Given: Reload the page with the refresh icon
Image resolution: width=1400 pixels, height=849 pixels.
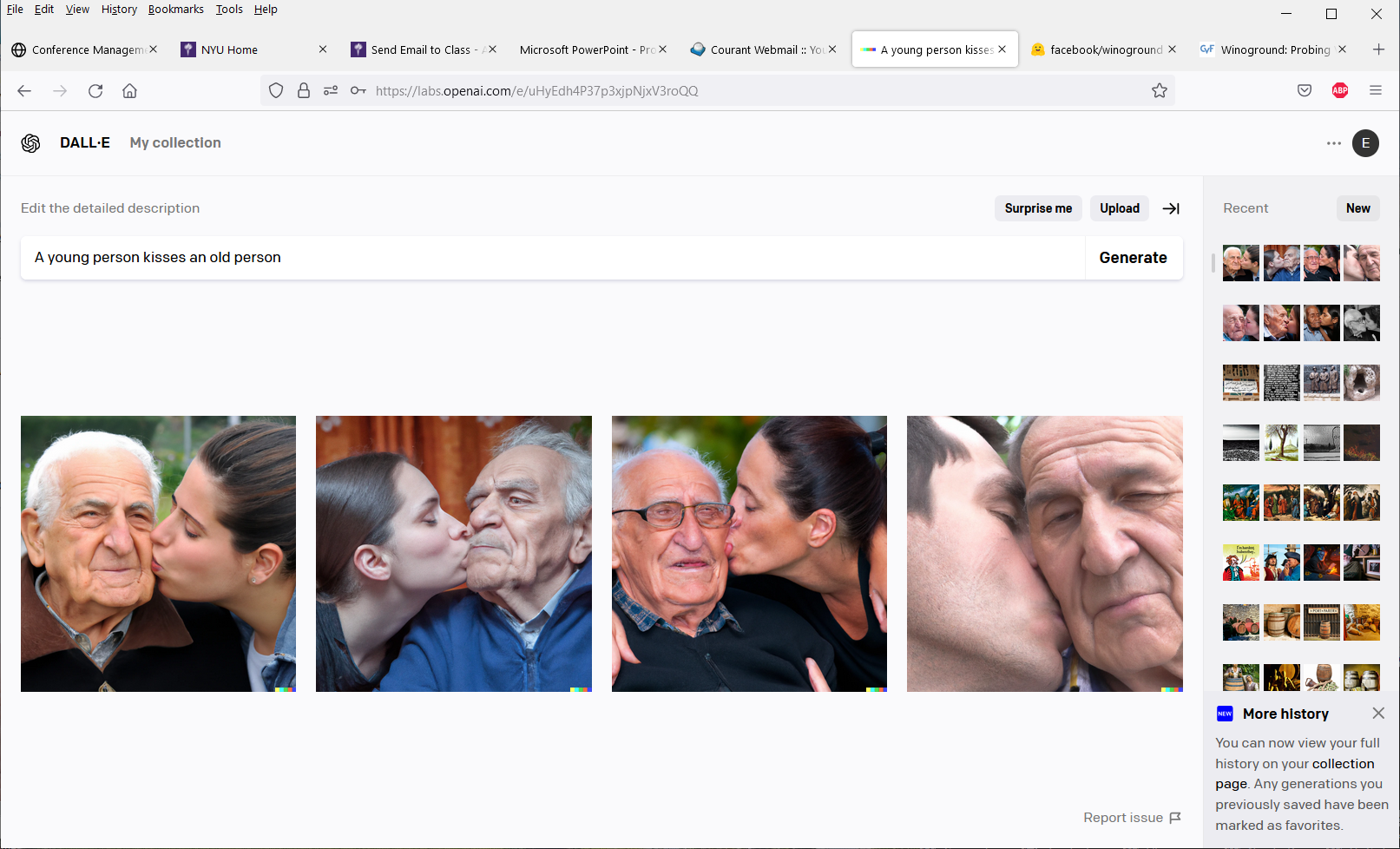Looking at the screenshot, I should [x=95, y=91].
